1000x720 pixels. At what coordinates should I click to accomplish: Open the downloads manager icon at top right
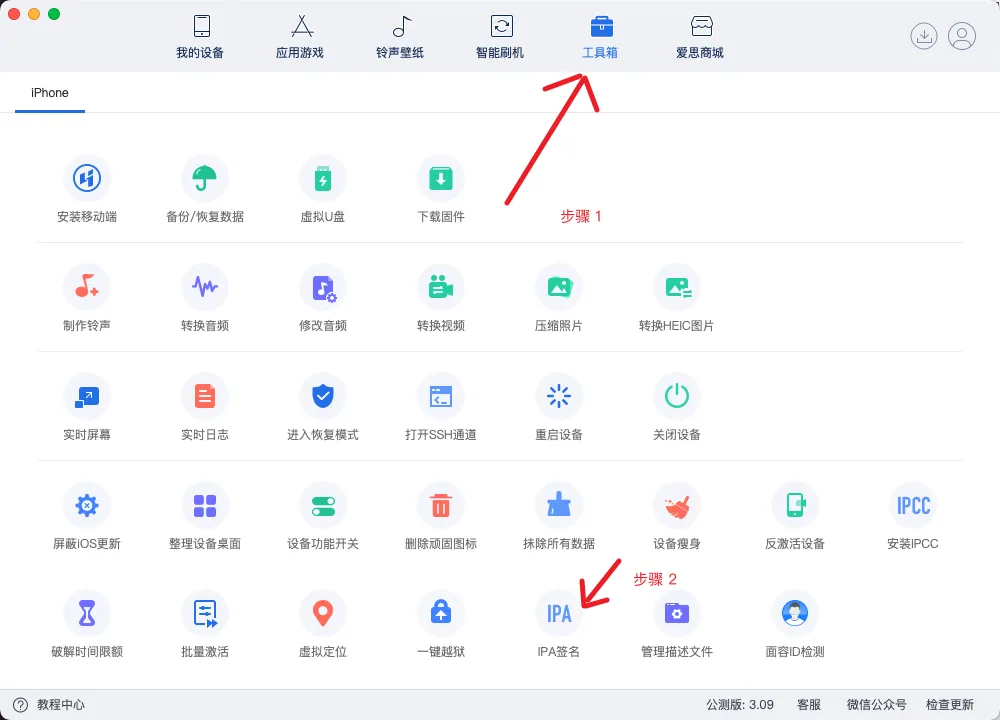[x=924, y=37]
